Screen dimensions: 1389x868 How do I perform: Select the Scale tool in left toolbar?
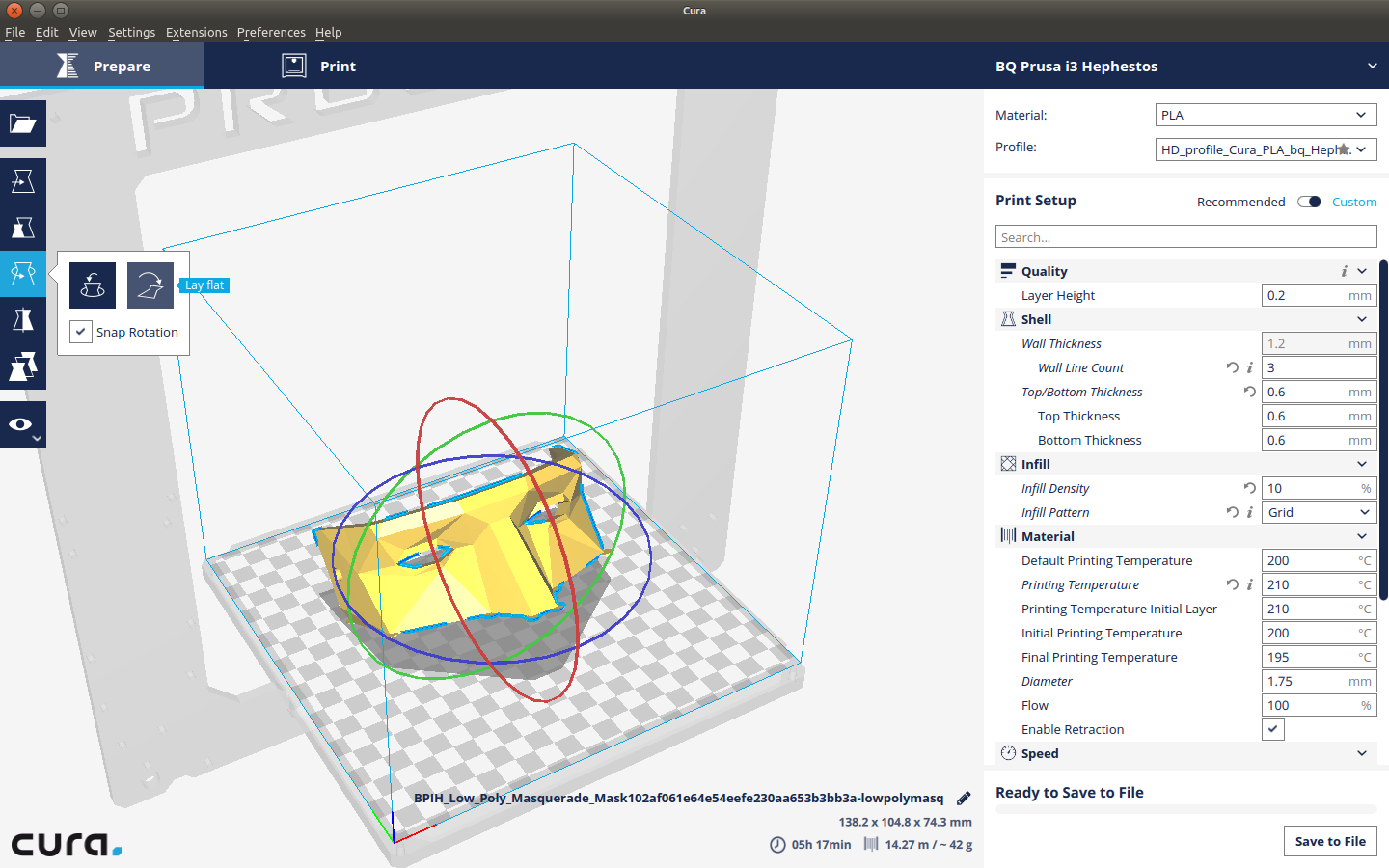tap(23, 228)
